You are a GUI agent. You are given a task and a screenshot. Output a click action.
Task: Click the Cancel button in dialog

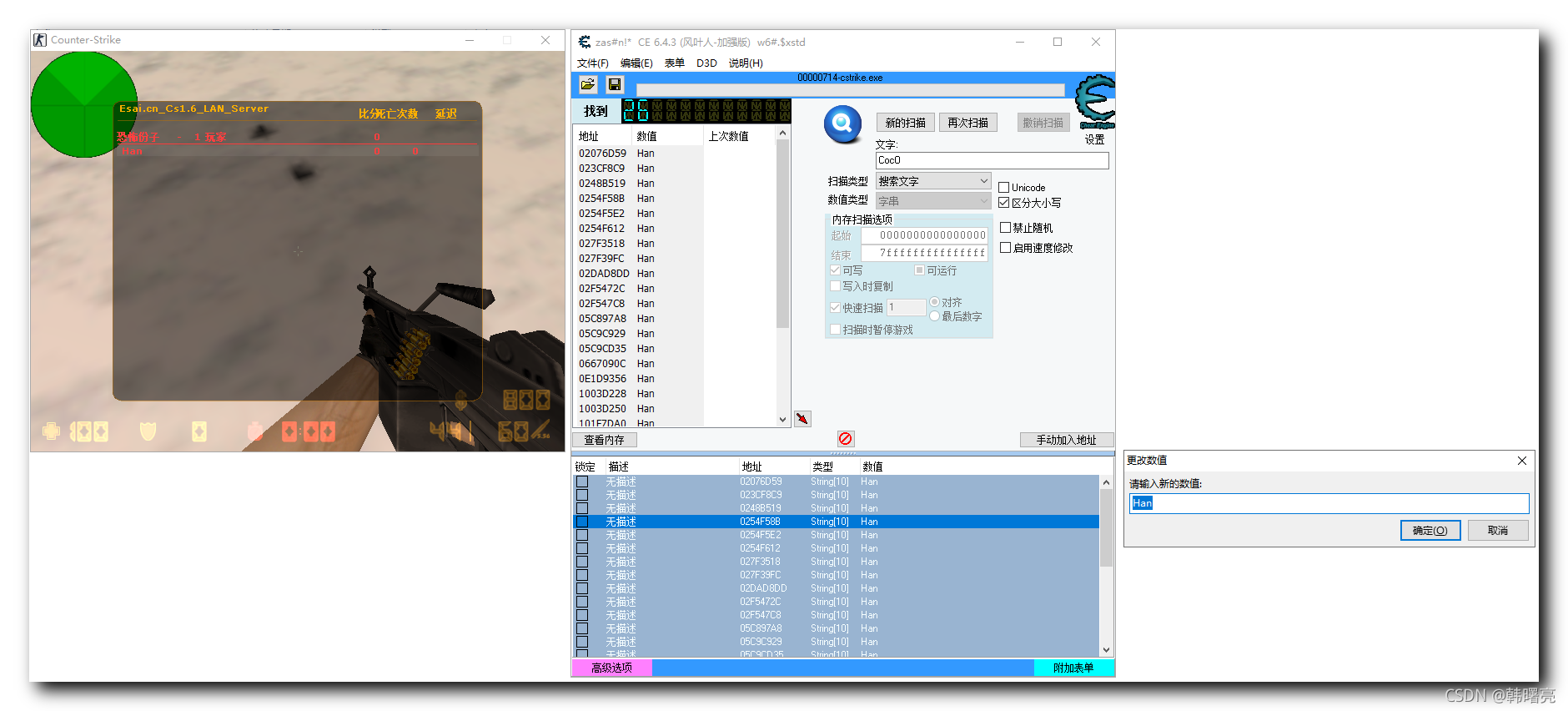(1498, 531)
